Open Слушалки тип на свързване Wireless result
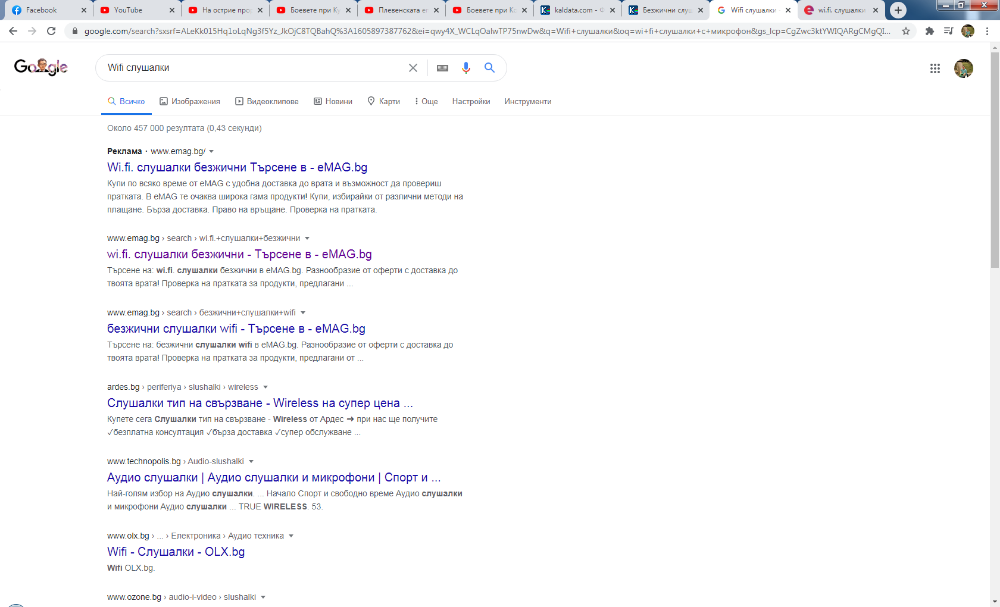 pyautogui.click(x=260, y=403)
